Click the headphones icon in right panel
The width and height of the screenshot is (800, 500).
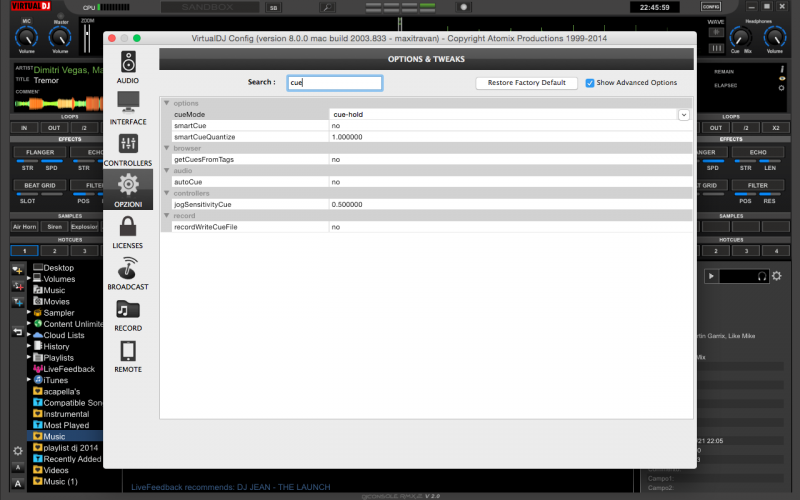[x=762, y=276]
